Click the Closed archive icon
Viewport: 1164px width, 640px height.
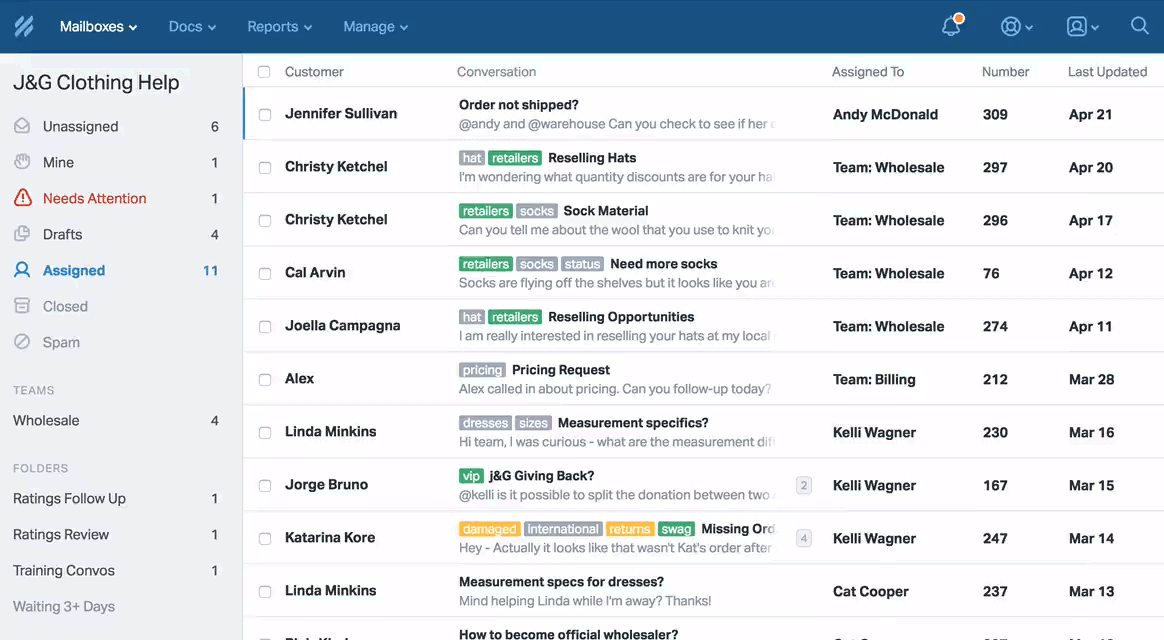click(22, 306)
